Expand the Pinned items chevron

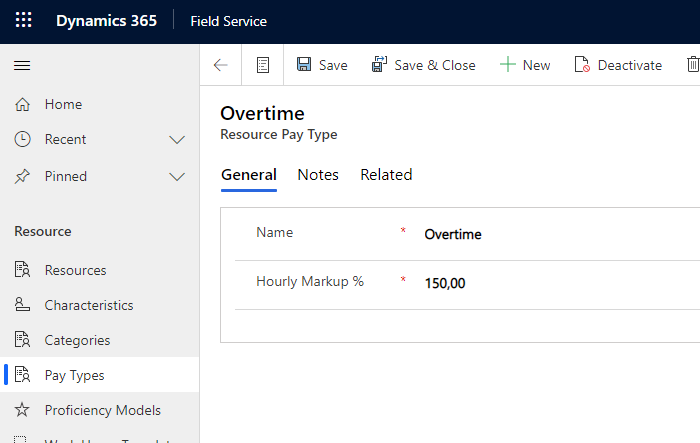click(x=177, y=177)
